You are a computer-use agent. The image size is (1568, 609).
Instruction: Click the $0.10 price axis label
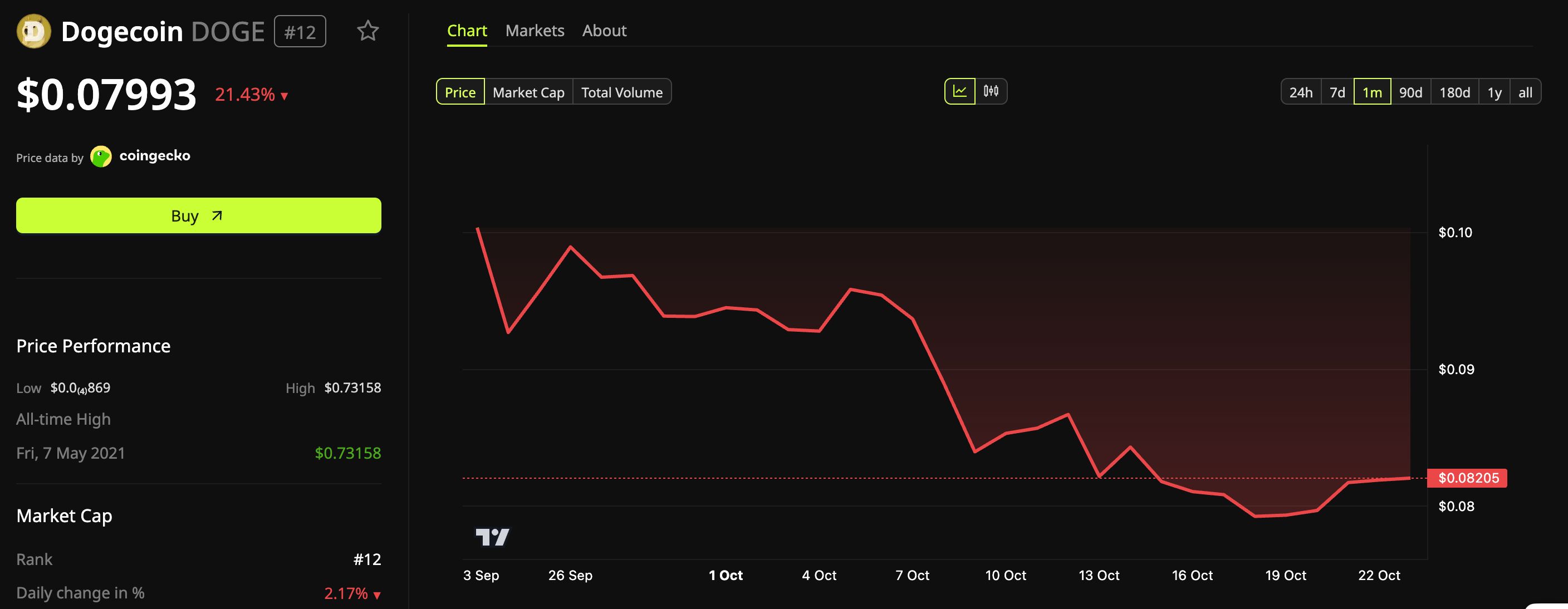click(x=1455, y=232)
